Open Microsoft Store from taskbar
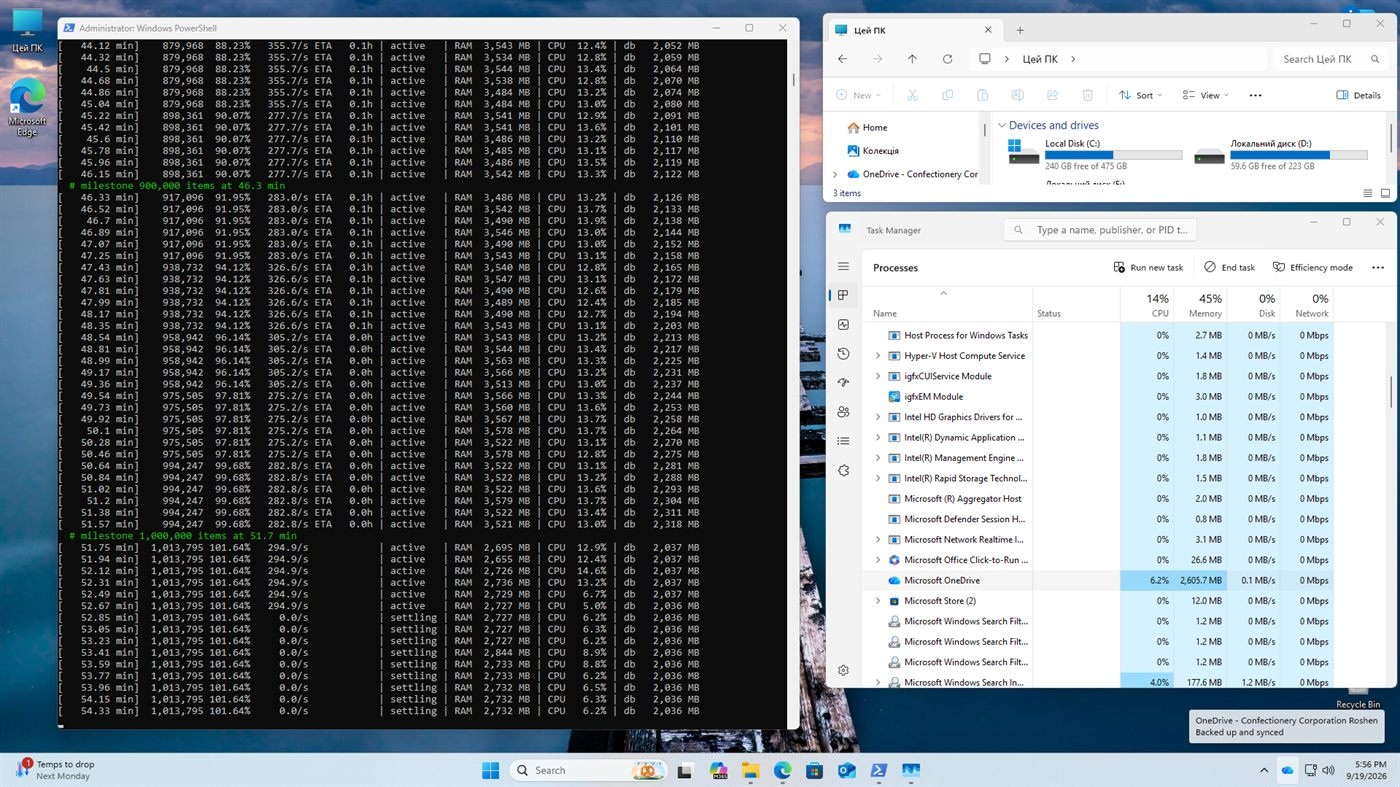The width and height of the screenshot is (1400, 787). pos(814,770)
